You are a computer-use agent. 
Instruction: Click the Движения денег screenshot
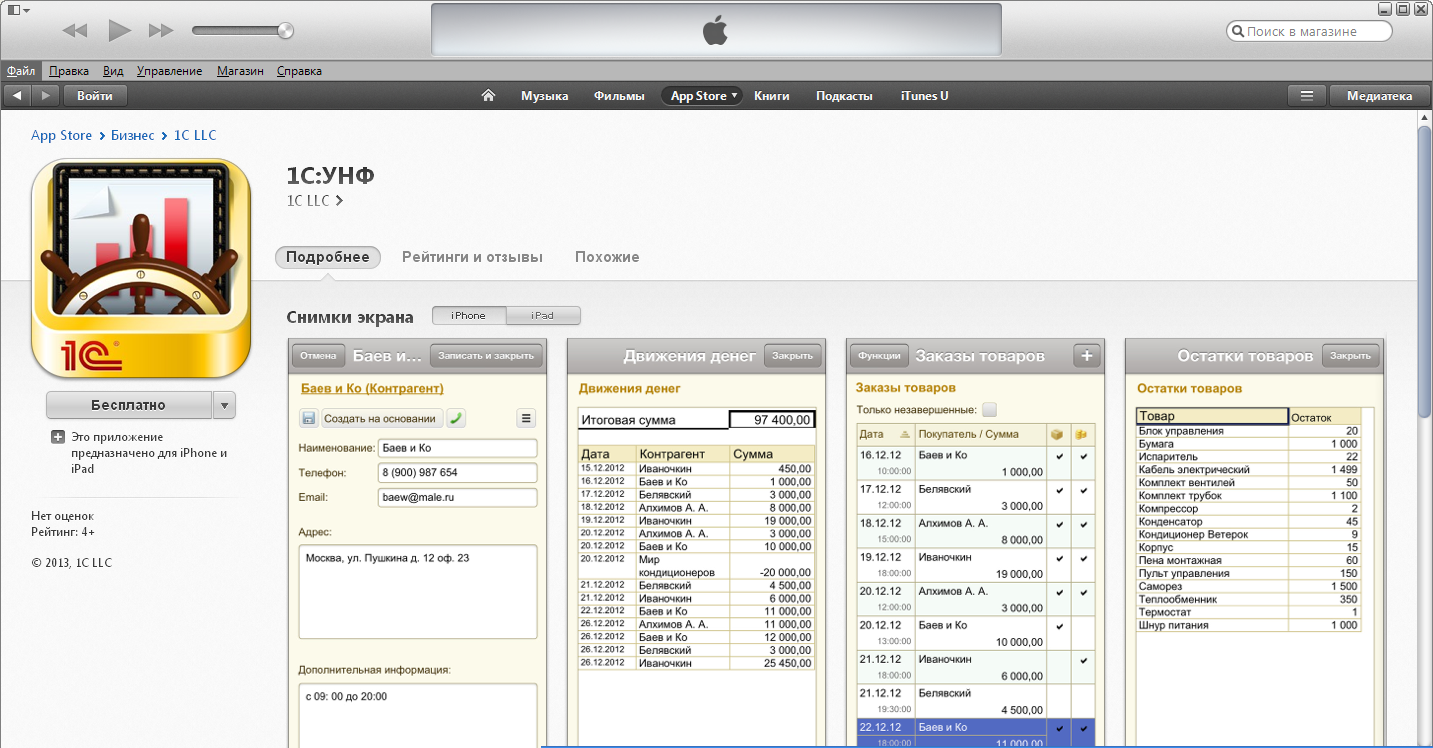696,543
